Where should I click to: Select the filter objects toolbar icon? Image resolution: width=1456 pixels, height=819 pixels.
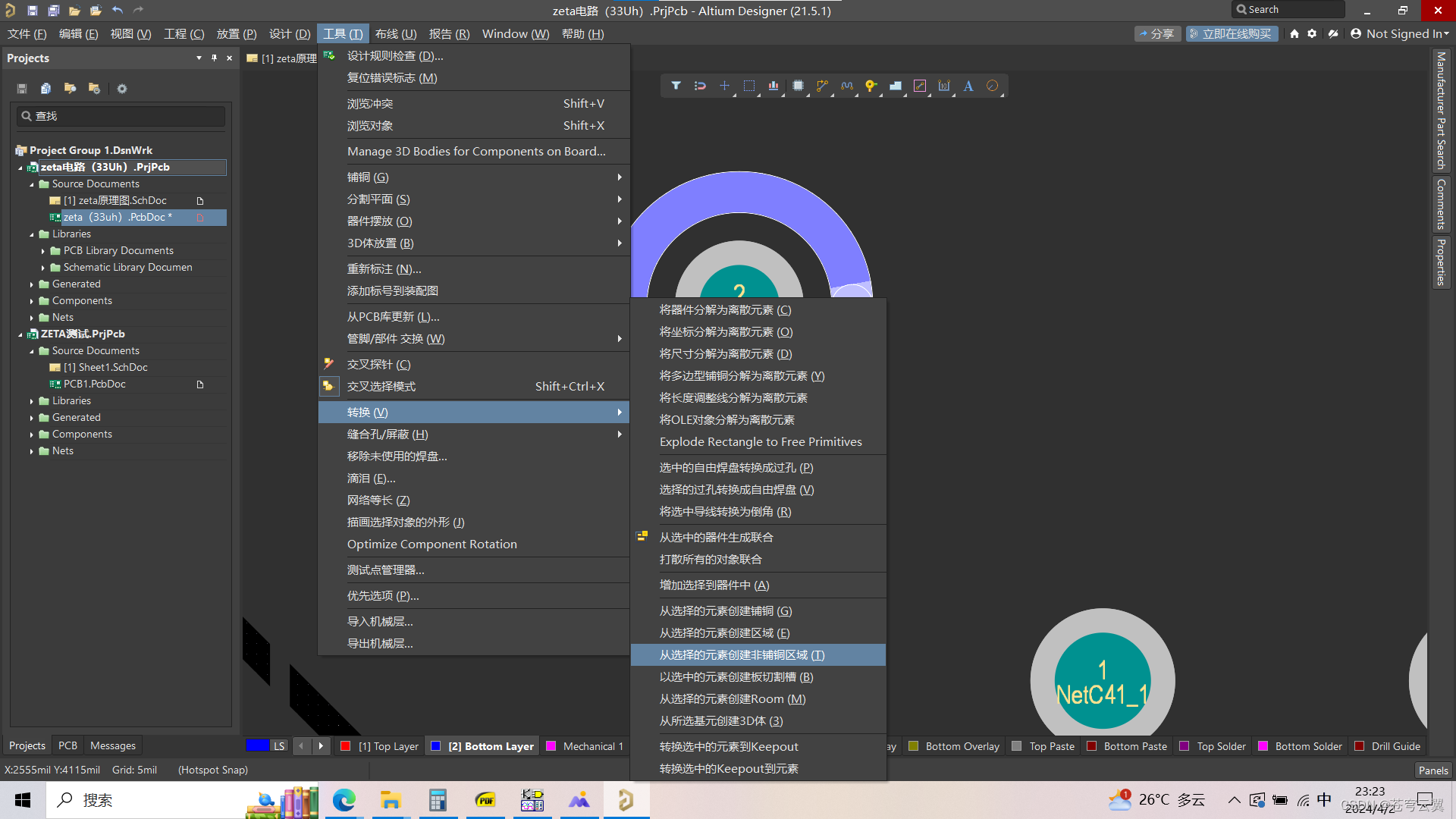(x=676, y=86)
